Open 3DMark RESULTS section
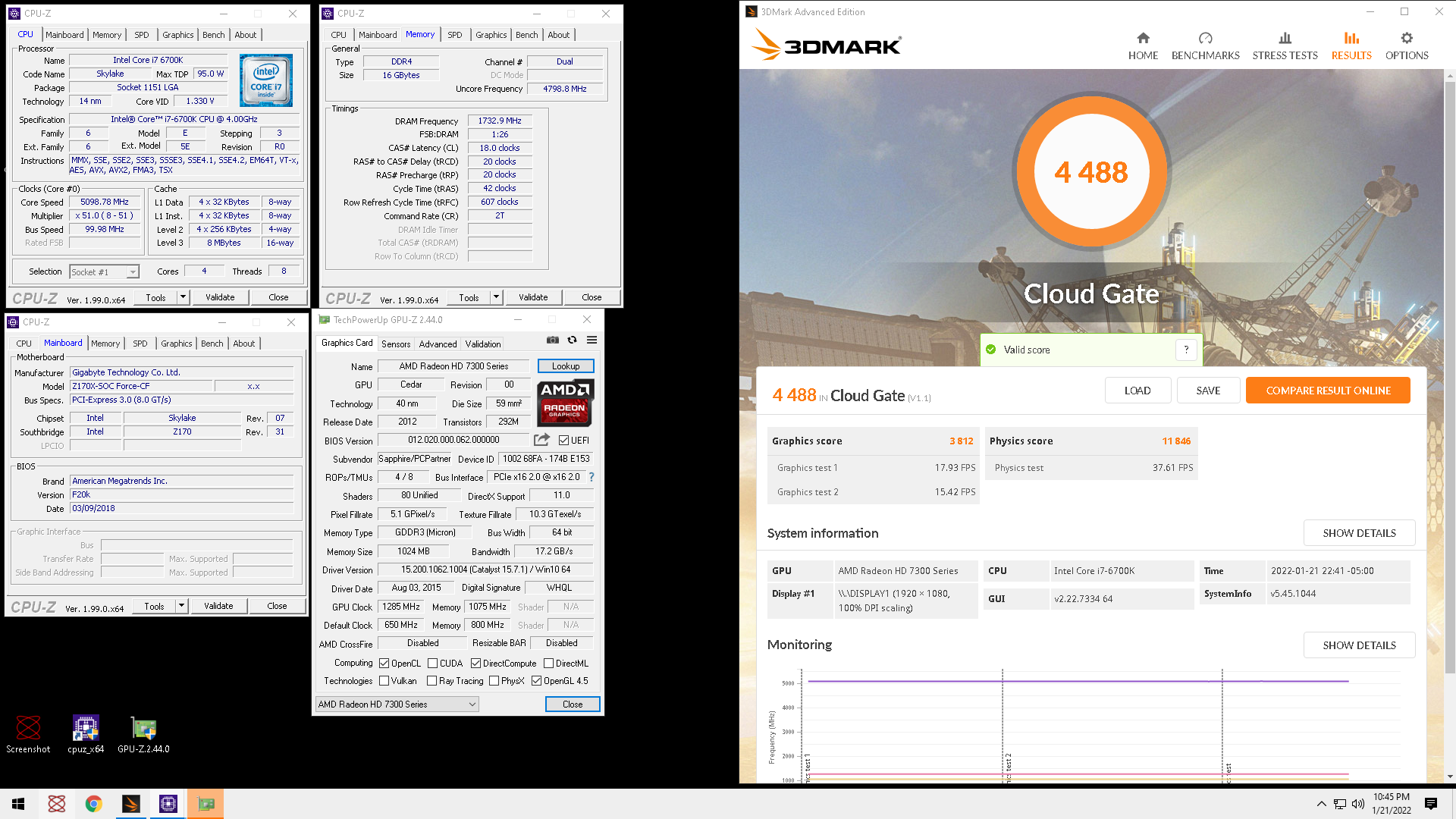The width and height of the screenshot is (1456, 819). 1351,46
